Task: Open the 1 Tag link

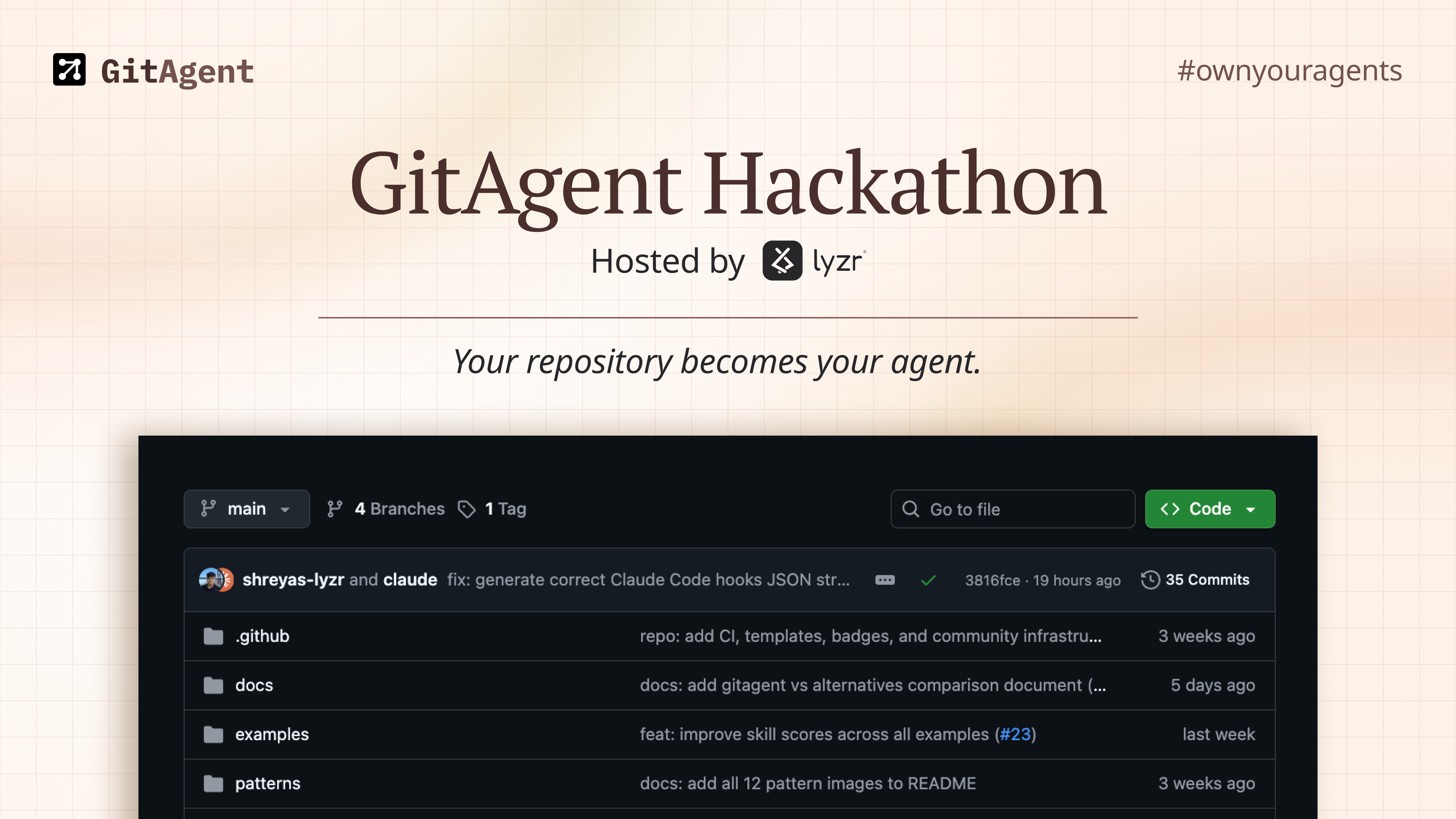Action: pos(505,509)
